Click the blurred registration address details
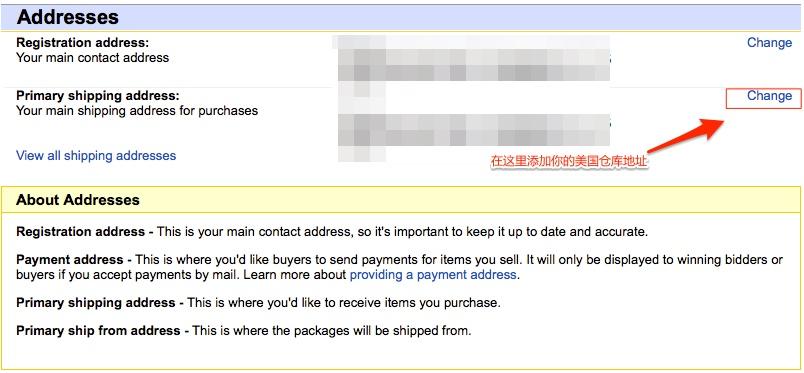Screen dimensions: 804x373 point(472,58)
